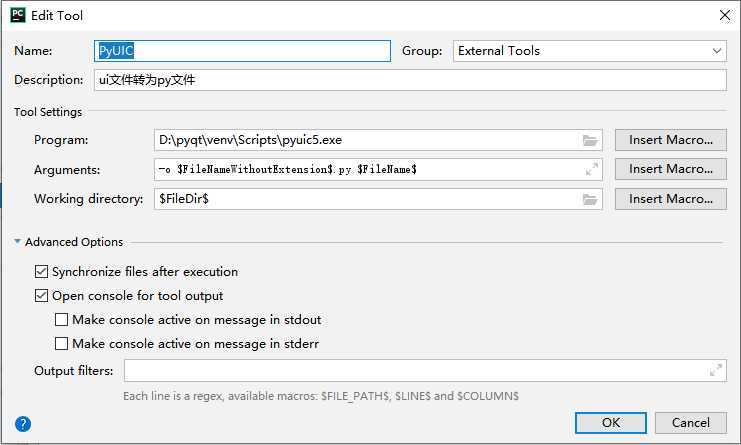Enable Make console active on stdout message

click(61, 320)
